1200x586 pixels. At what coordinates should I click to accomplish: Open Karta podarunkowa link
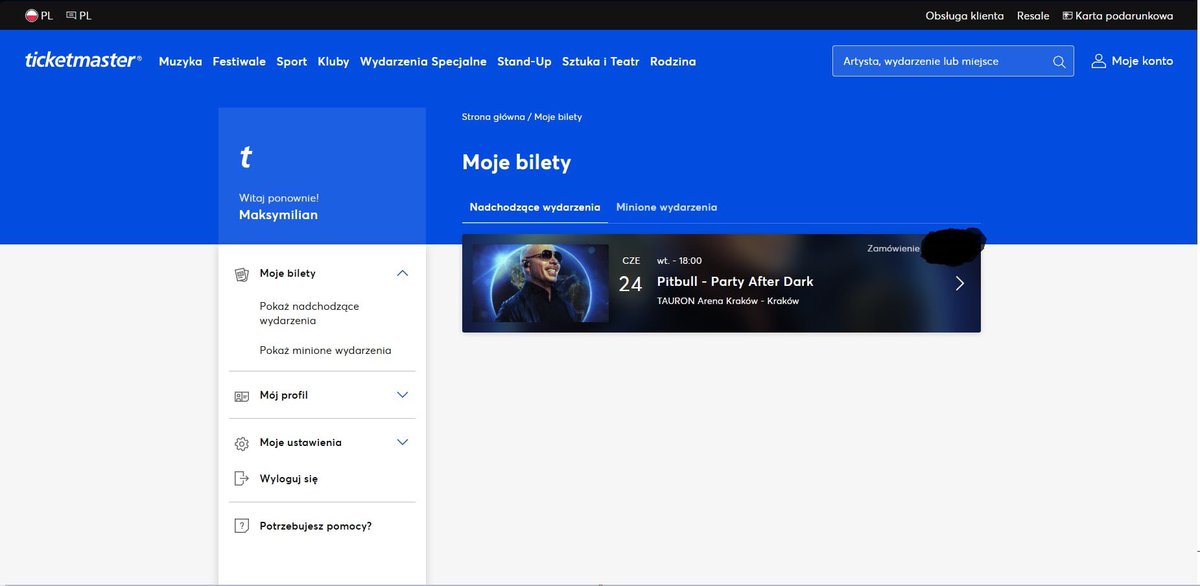tap(1118, 16)
